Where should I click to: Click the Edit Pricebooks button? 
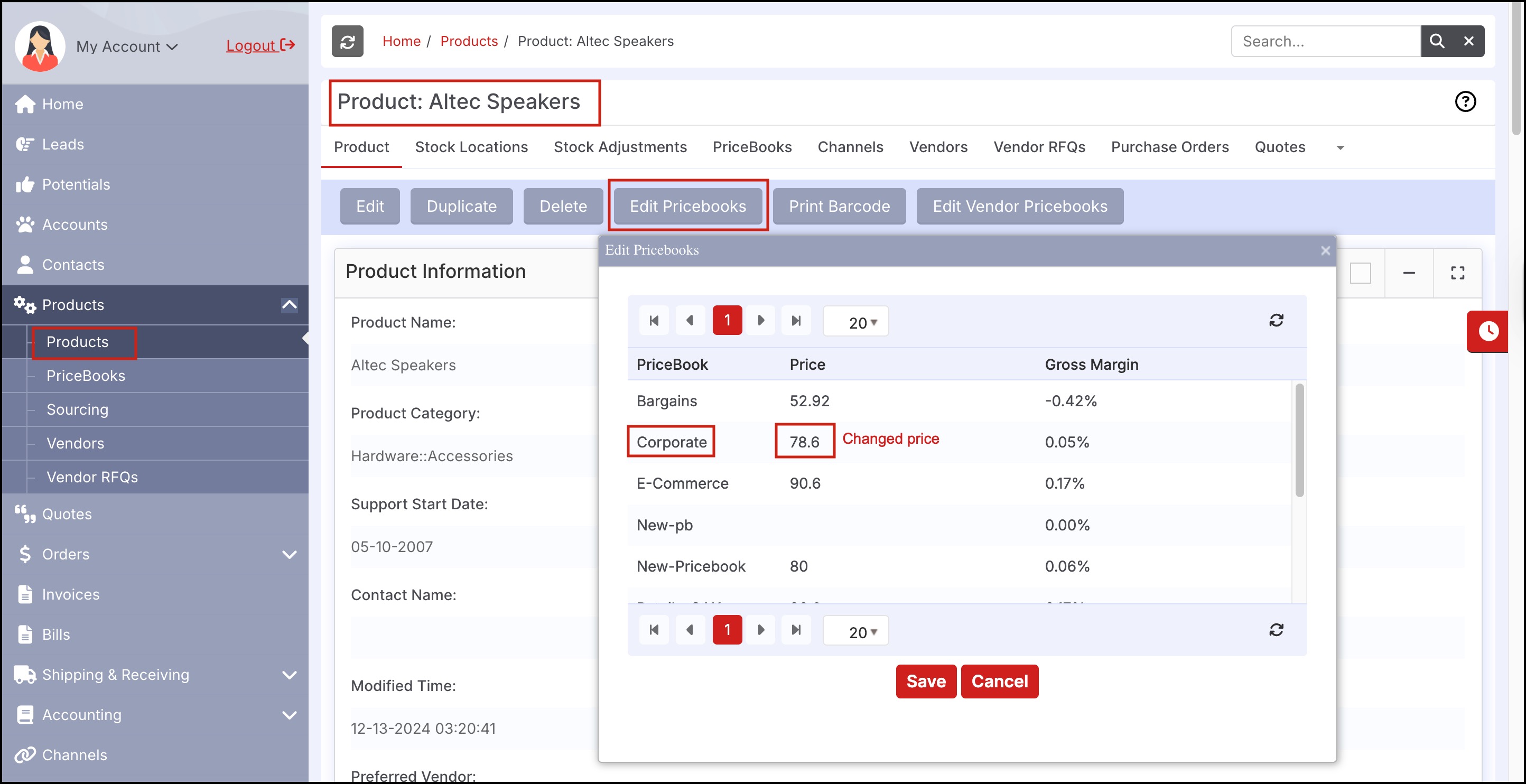pyautogui.click(x=688, y=206)
